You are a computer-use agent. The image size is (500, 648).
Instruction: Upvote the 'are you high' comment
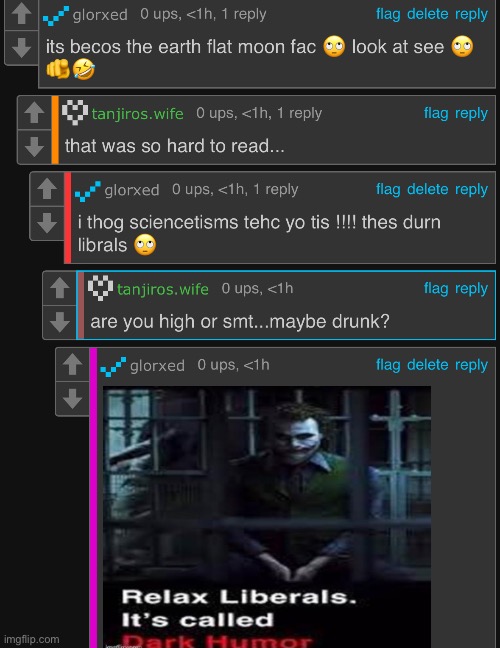[60, 288]
